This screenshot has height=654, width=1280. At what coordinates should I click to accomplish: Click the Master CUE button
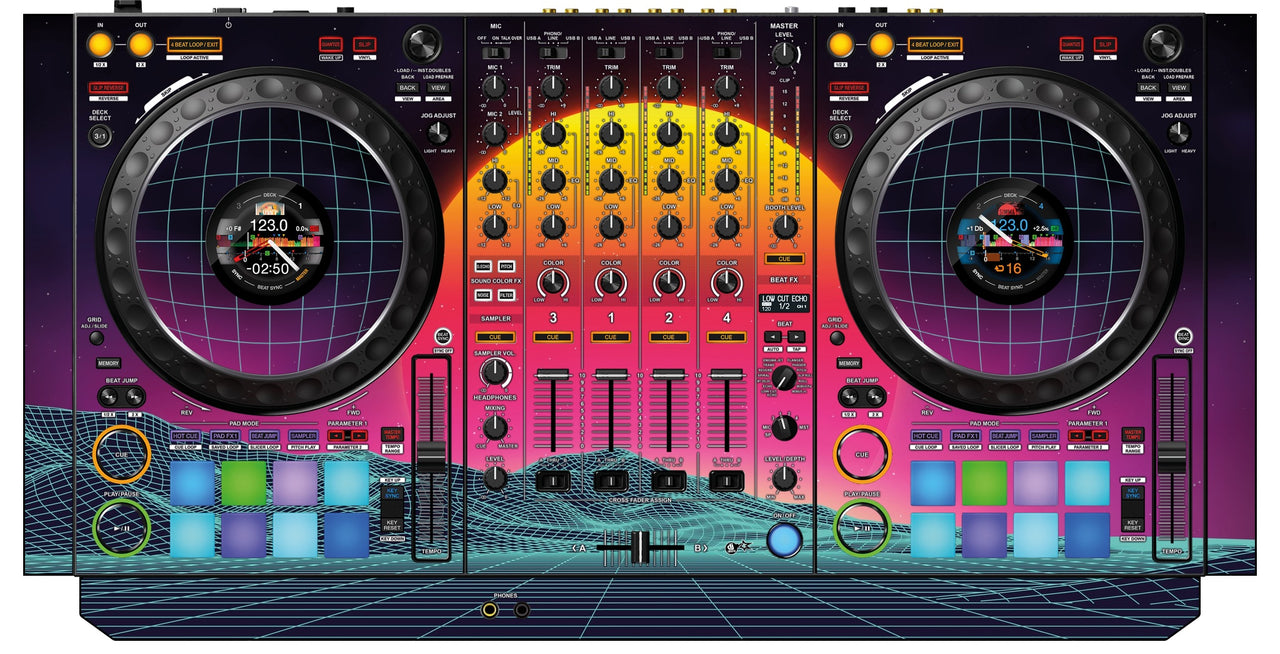[785, 259]
